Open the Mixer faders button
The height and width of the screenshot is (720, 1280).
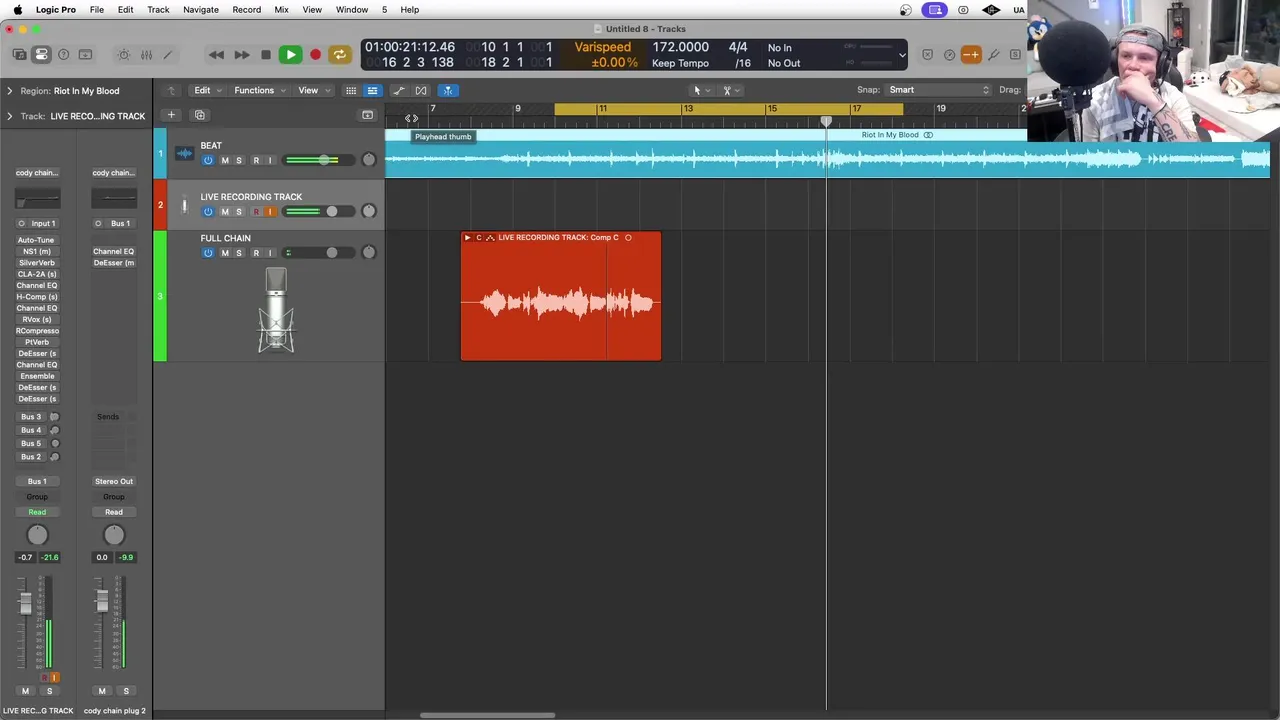tap(146, 54)
